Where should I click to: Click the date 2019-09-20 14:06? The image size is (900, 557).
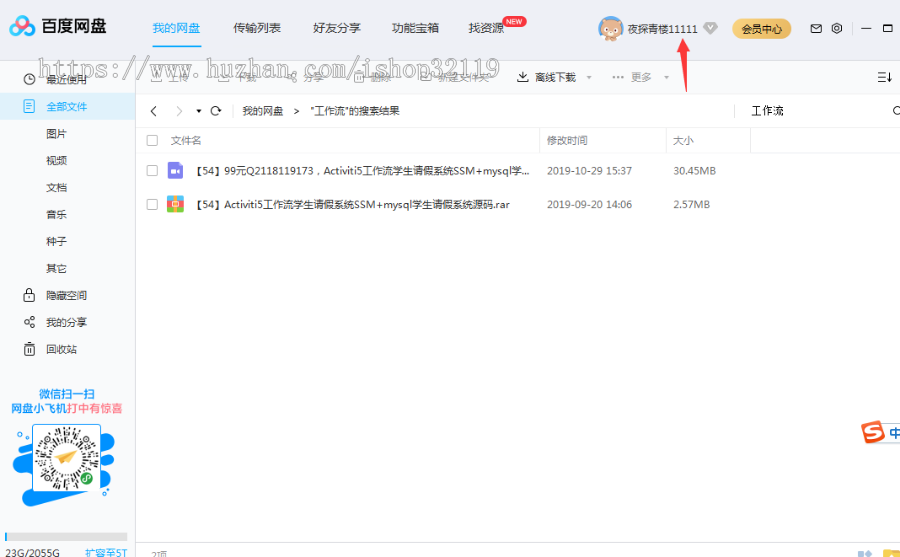click(x=589, y=204)
